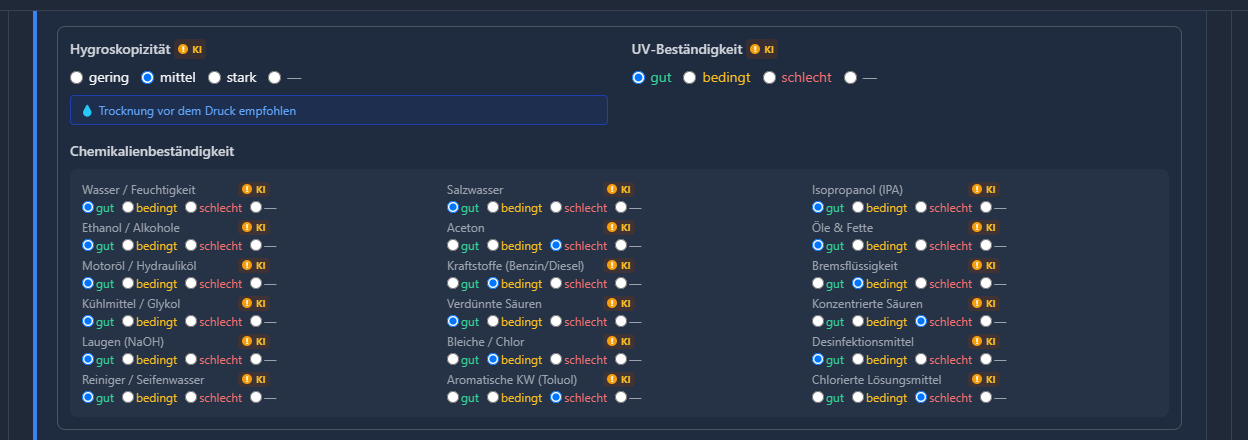Screen dimensions: 1248x440
Task: Click the KI badge next to UV-Beständigkeit
Action: click(761, 49)
